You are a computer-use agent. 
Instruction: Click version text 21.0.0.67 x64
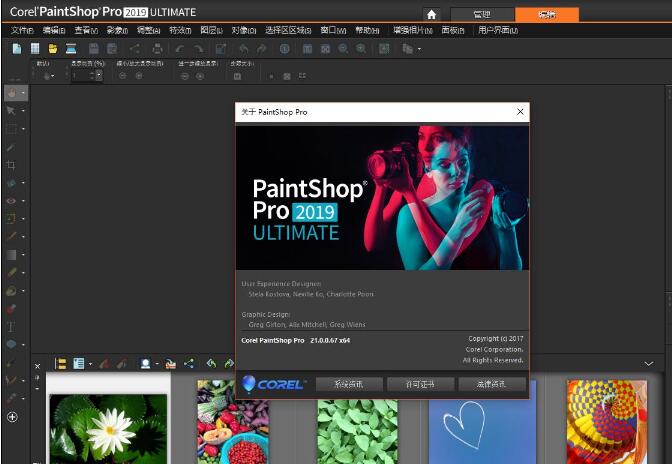pos(330,341)
